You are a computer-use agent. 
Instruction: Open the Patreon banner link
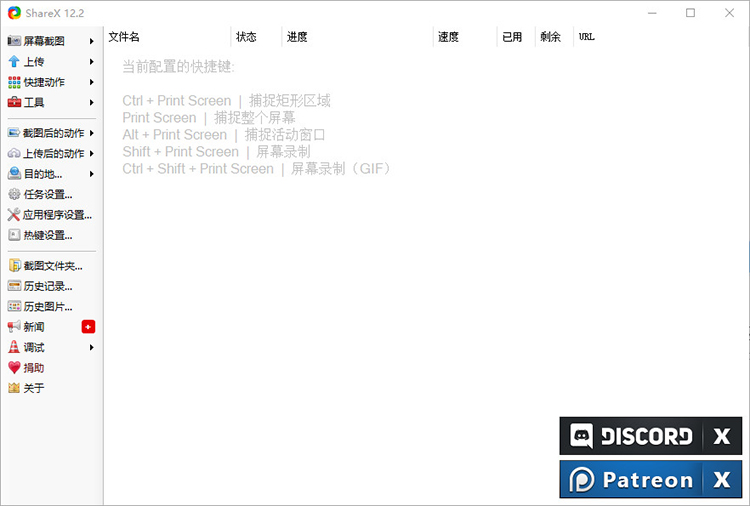click(631, 479)
